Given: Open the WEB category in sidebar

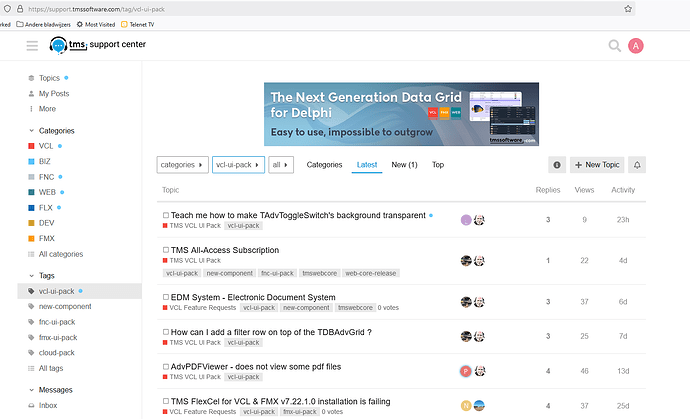Looking at the screenshot, I should click(x=47, y=192).
